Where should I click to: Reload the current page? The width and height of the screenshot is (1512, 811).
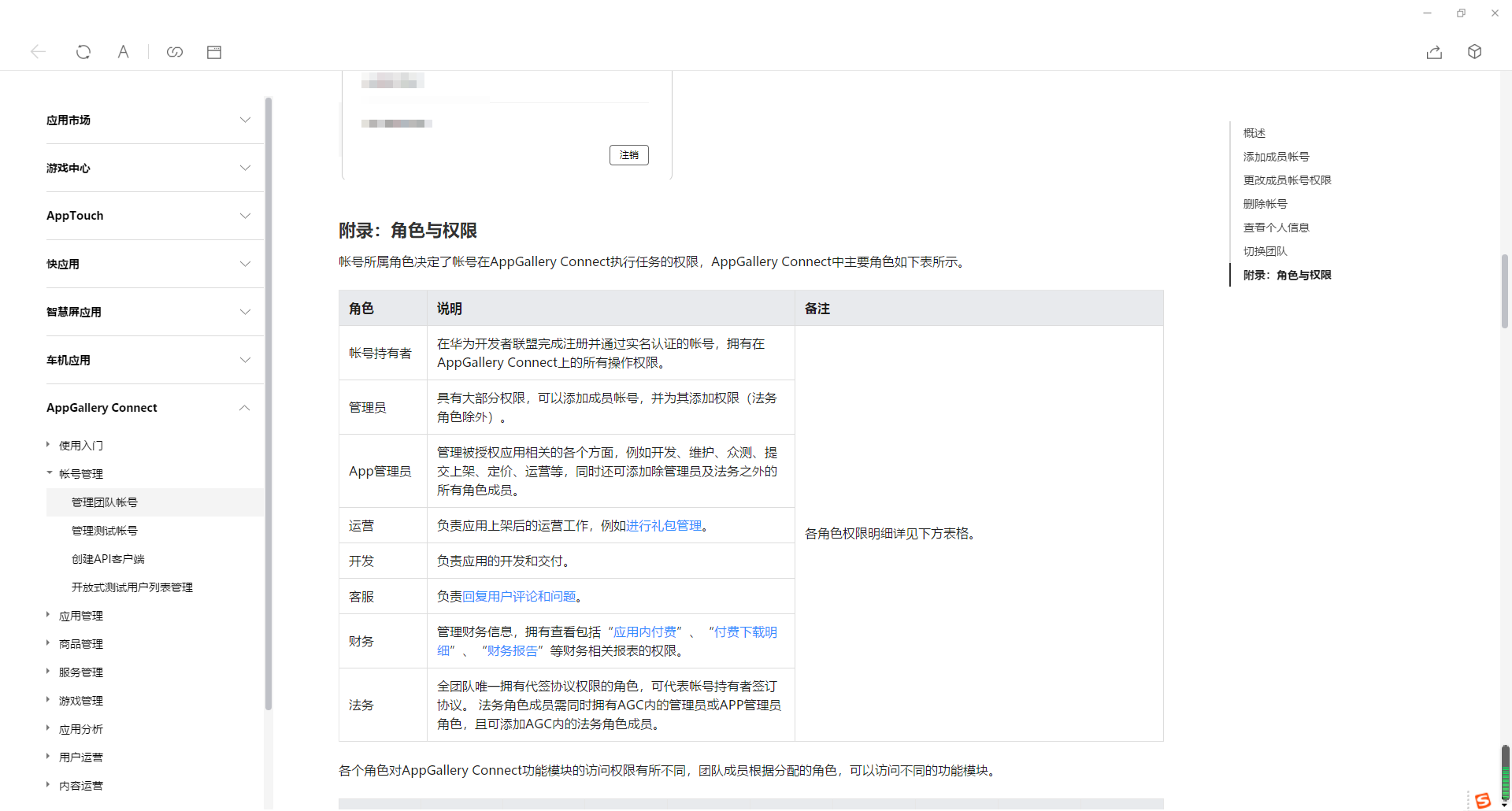(83, 51)
